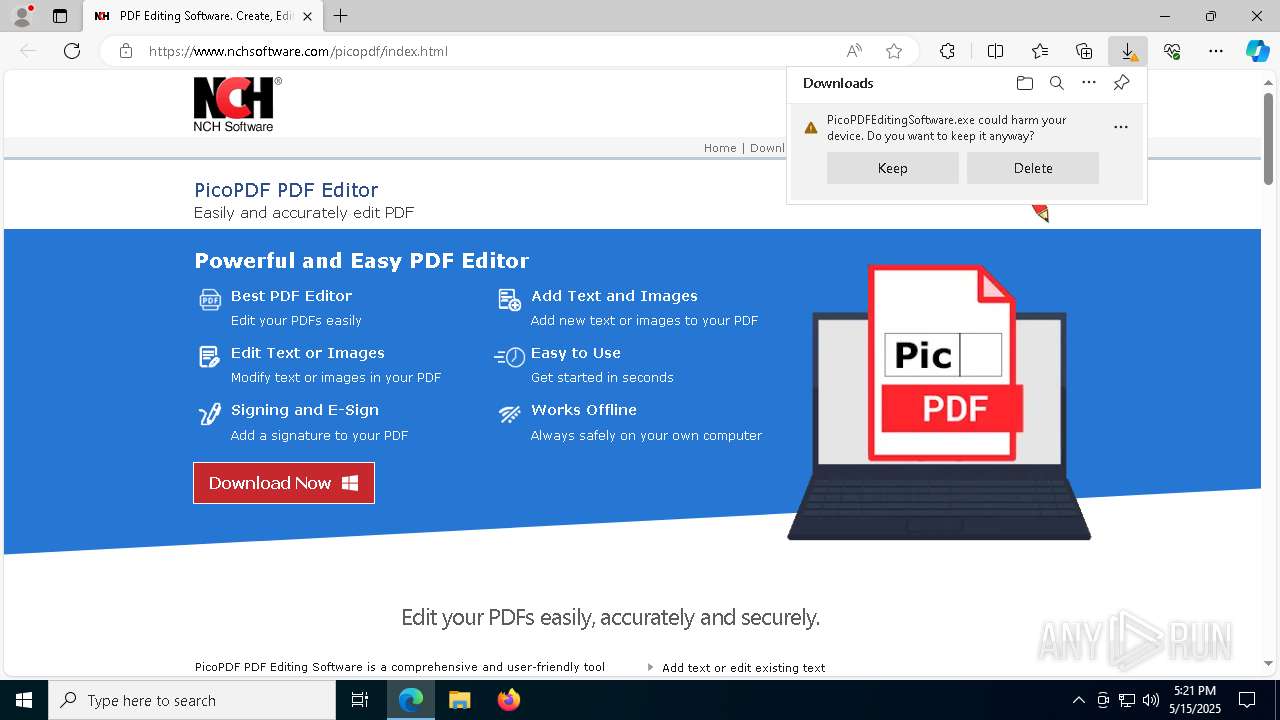Click Edit Text or Images icon
The width and height of the screenshot is (1280, 720).
pyautogui.click(x=209, y=357)
